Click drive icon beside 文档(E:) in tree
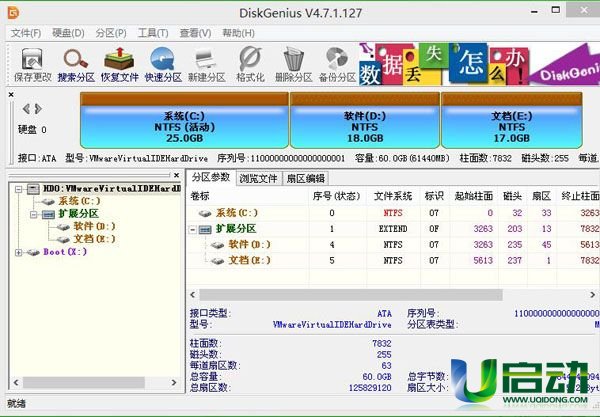The height and width of the screenshot is (417, 600). (x=63, y=239)
